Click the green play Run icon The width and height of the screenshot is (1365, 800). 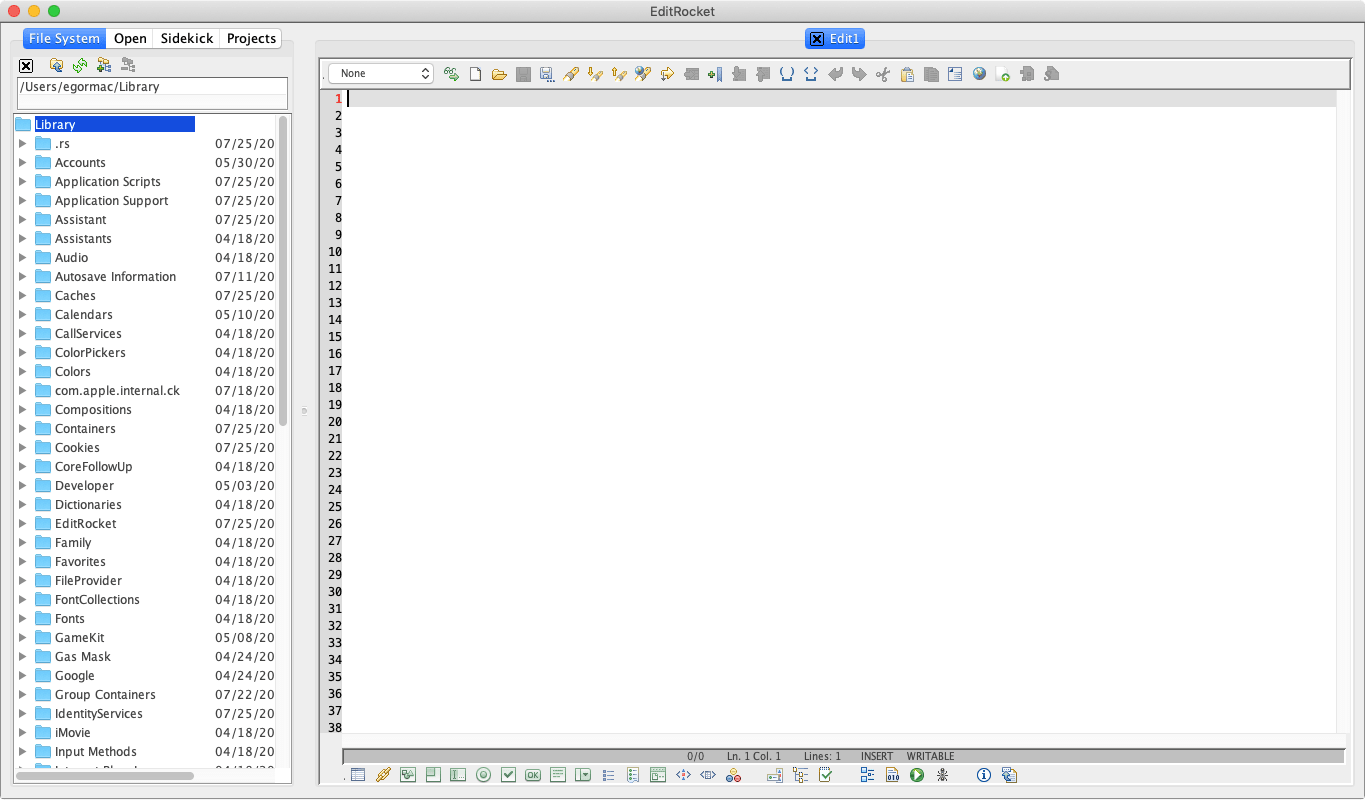click(x=917, y=775)
